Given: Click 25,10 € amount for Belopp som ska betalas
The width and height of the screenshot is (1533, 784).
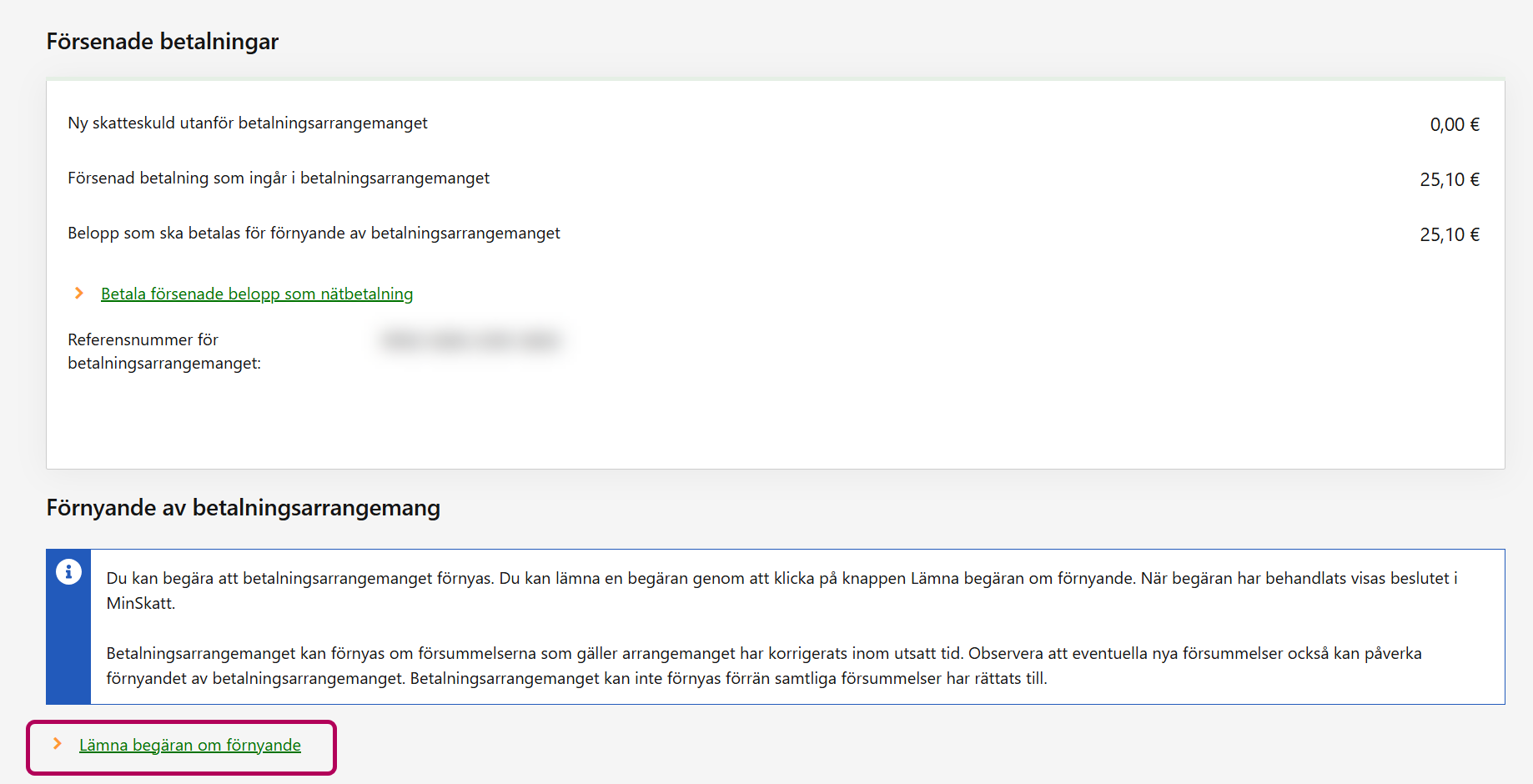Looking at the screenshot, I should point(1449,235).
